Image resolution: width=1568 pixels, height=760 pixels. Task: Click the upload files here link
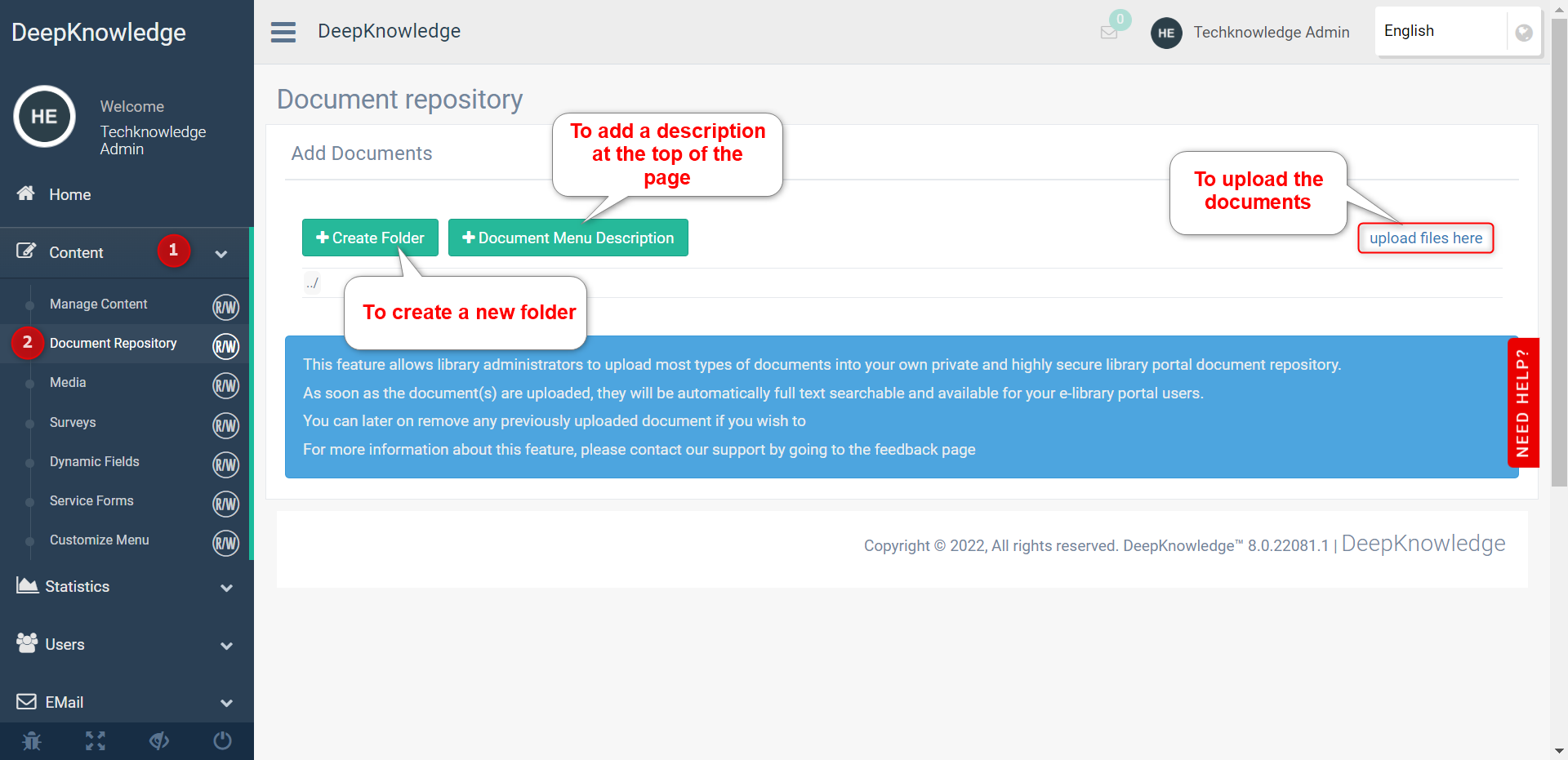(1426, 238)
